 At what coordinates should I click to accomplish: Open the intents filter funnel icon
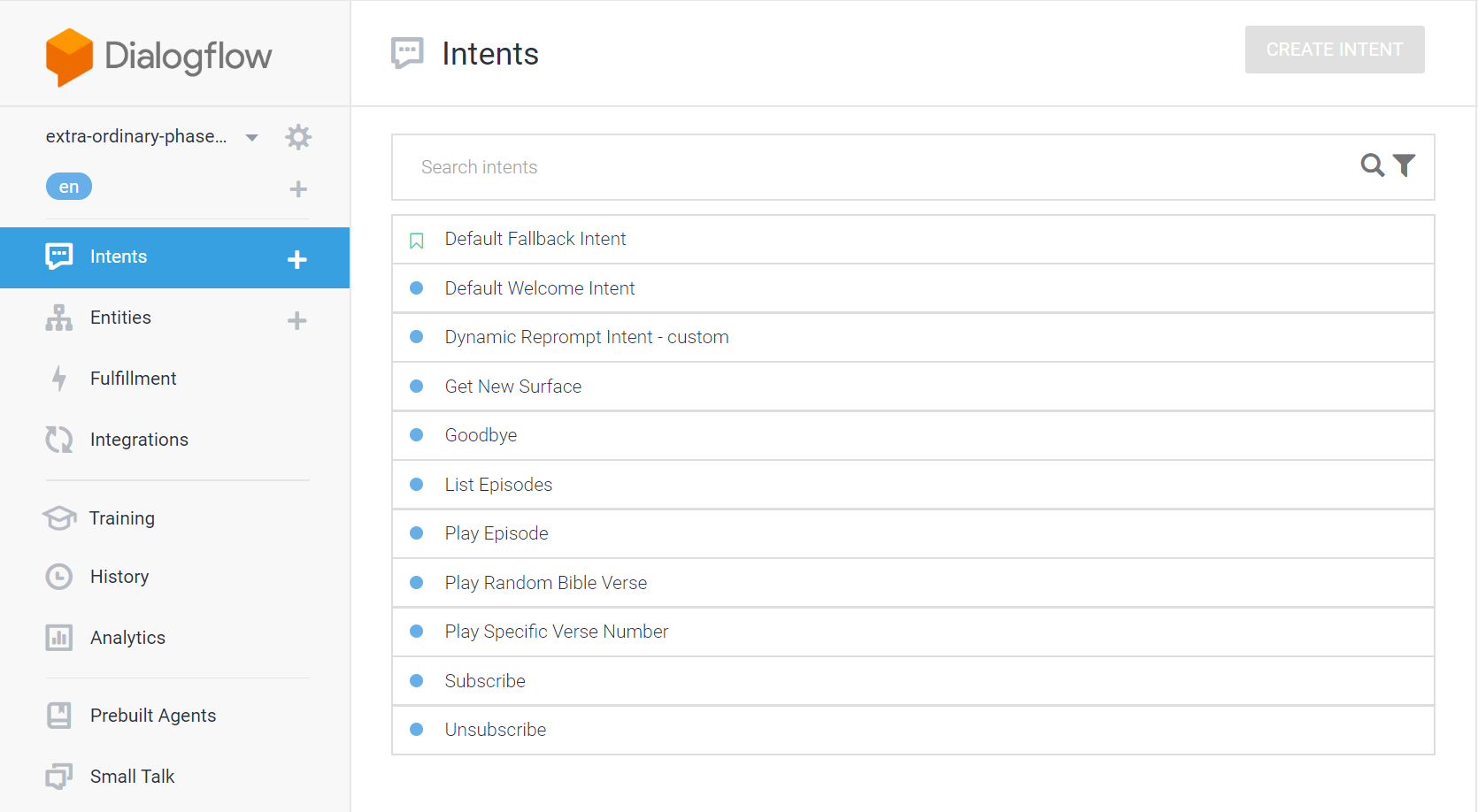pyautogui.click(x=1405, y=165)
